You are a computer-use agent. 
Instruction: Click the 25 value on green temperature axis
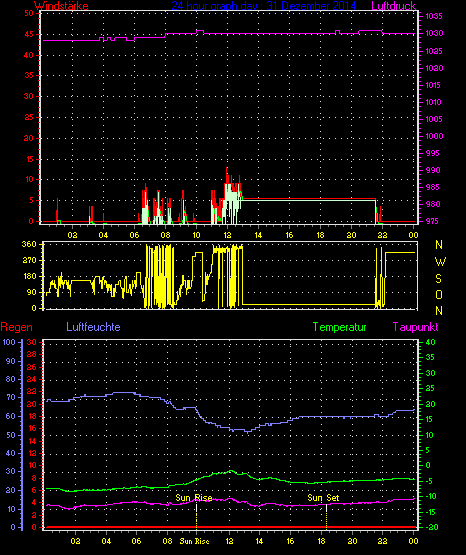click(x=430, y=389)
